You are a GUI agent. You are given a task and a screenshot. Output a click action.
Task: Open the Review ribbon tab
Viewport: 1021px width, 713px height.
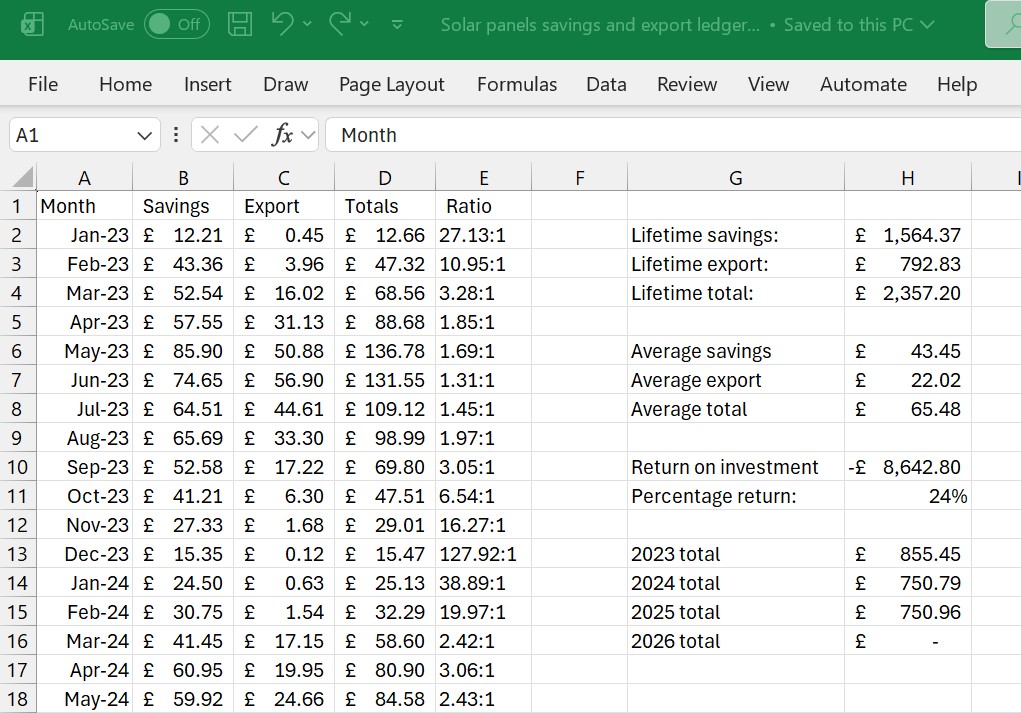click(687, 85)
